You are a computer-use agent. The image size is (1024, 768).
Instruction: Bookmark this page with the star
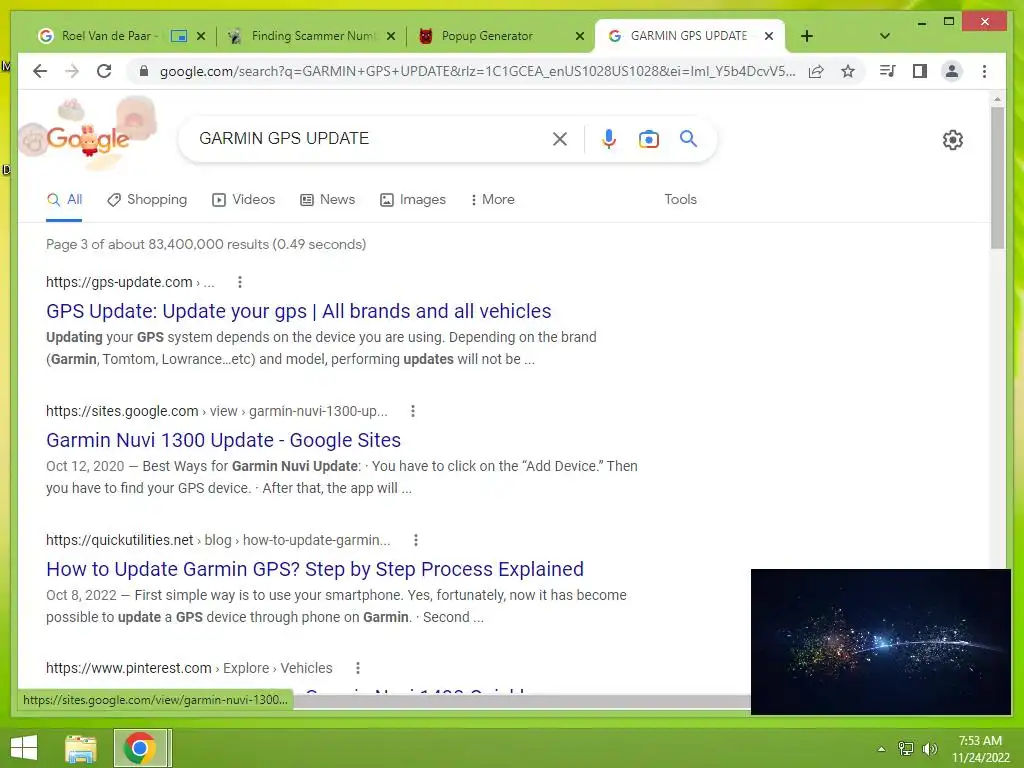(x=848, y=71)
